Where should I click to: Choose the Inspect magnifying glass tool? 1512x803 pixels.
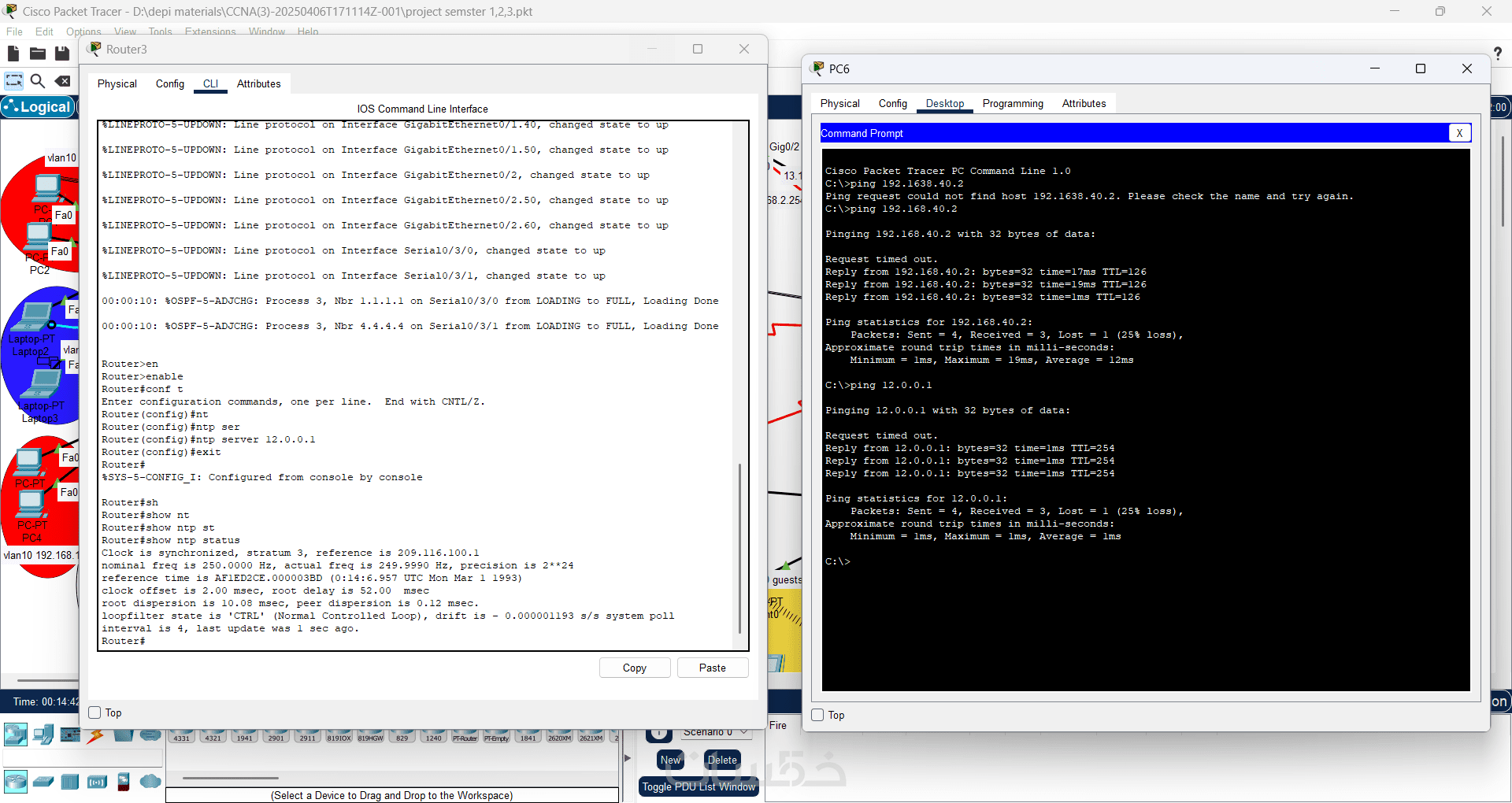pyautogui.click(x=38, y=81)
